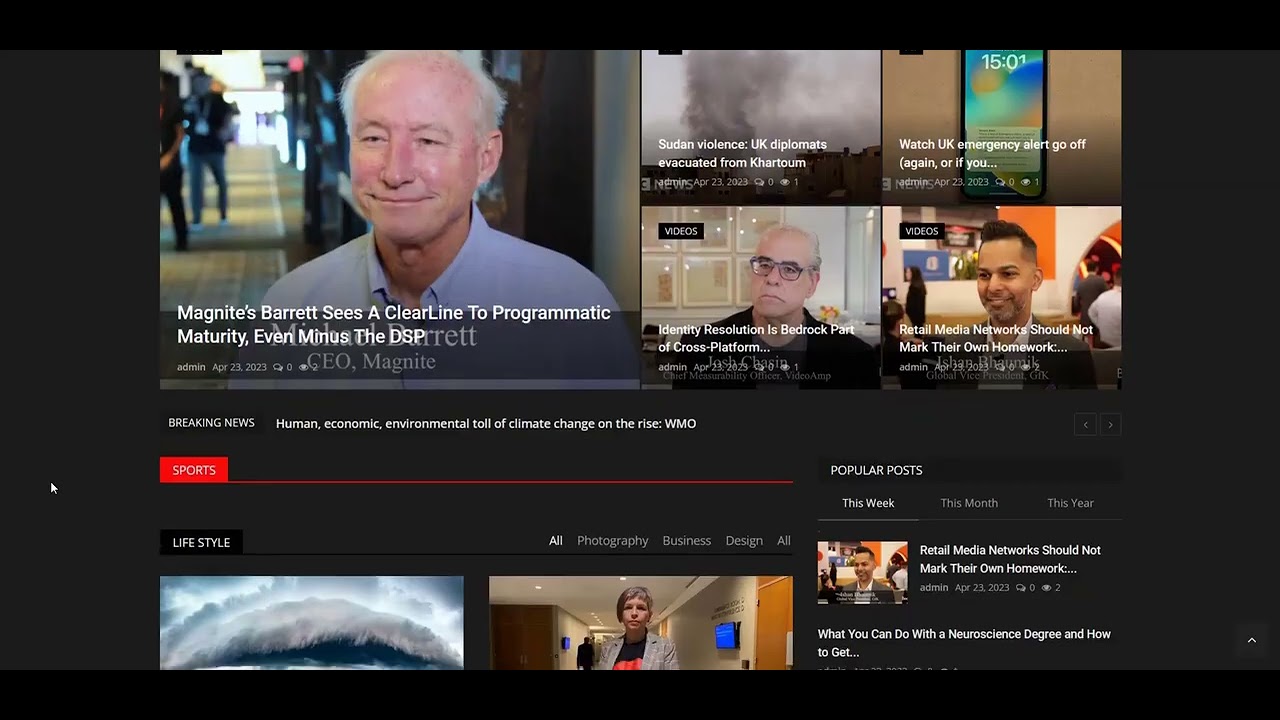Screen dimensions: 1280x720
Task: Click comment icon in Retail Media popular post
Action: point(1020,588)
